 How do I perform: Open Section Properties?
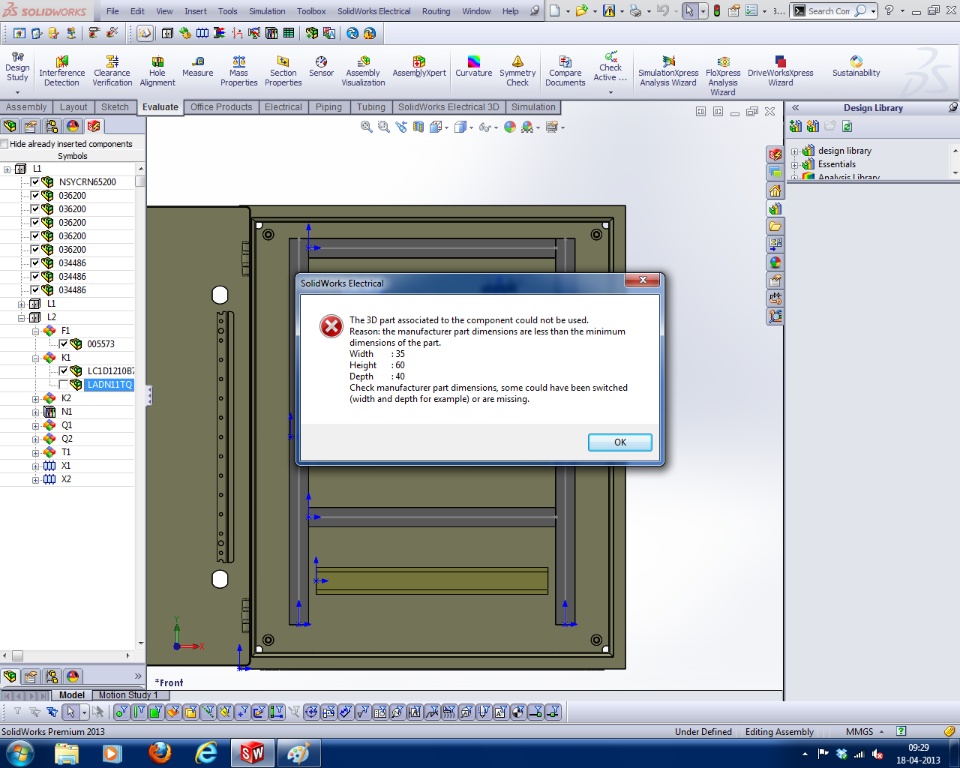point(283,71)
